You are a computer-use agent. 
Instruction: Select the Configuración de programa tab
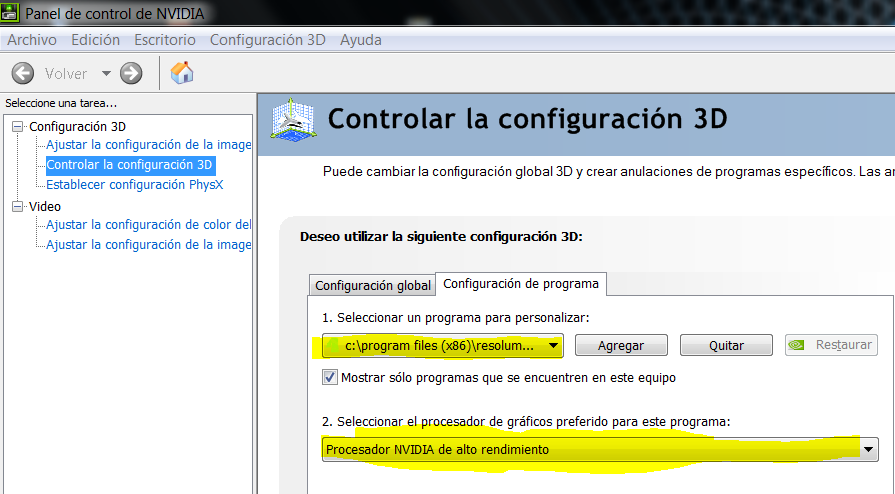521,284
